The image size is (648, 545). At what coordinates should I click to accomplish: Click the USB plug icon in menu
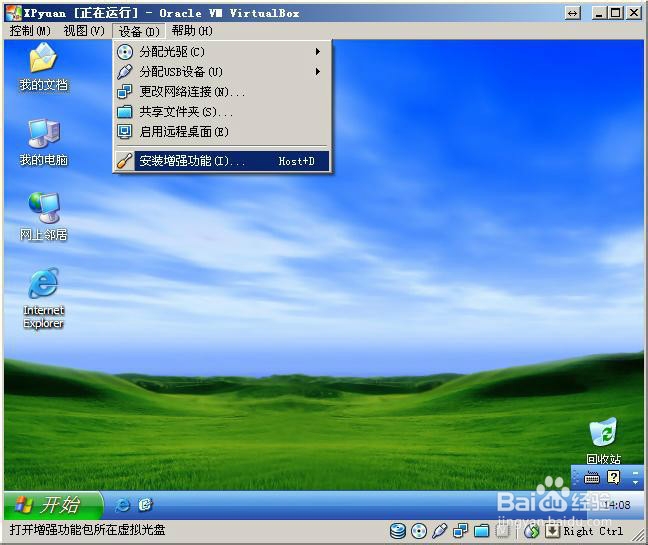125,72
